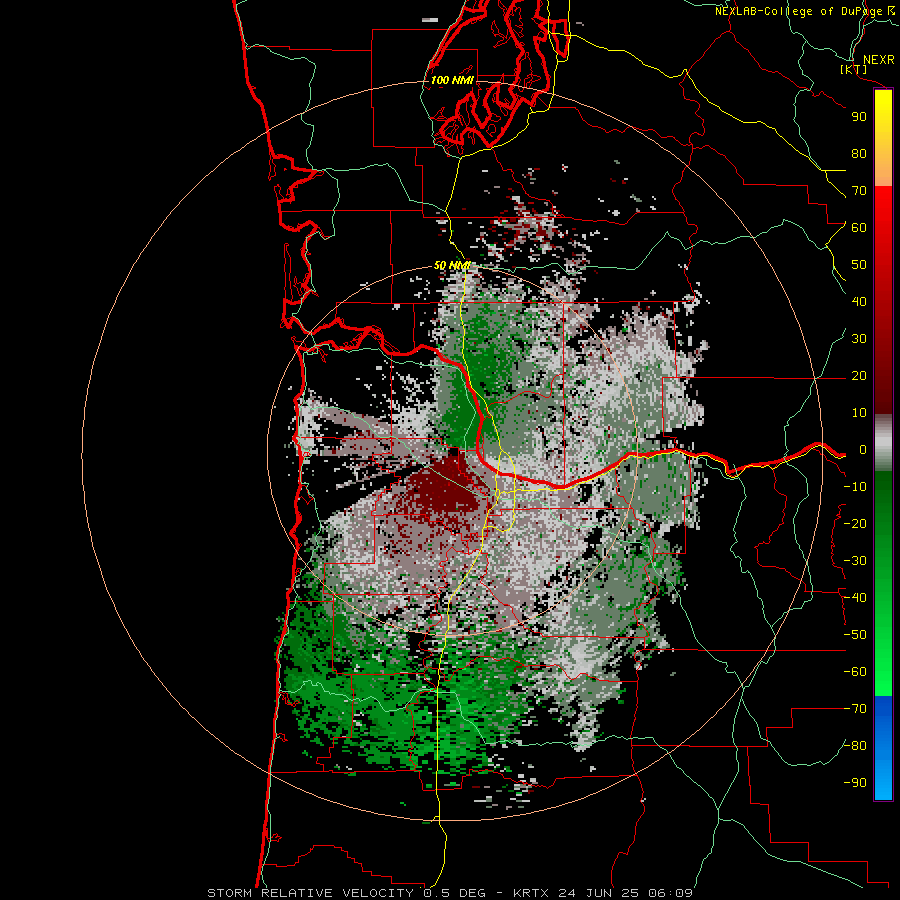
Task: Click the -60 value on velocity scale
Action: point(855,672)
